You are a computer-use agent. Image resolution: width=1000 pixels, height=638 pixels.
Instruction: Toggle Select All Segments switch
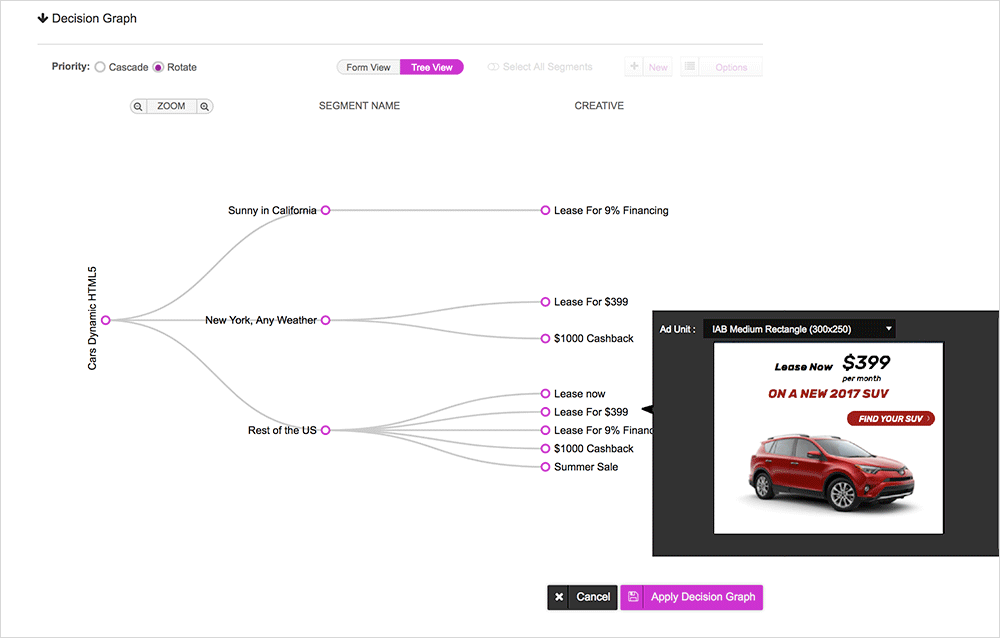(493, 67)
